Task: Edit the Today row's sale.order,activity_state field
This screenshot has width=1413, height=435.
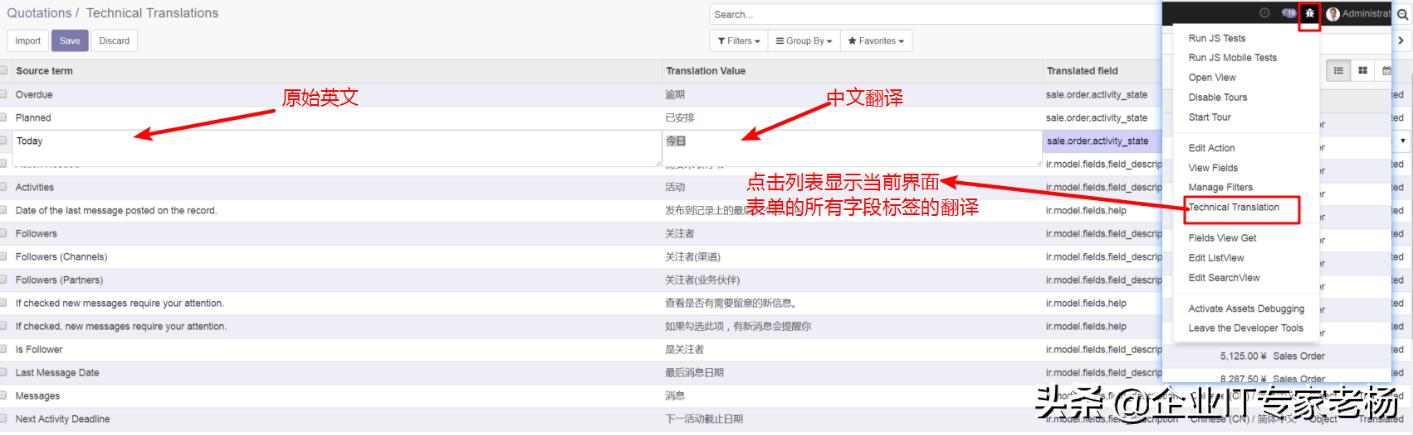Action: [1102, 141]
